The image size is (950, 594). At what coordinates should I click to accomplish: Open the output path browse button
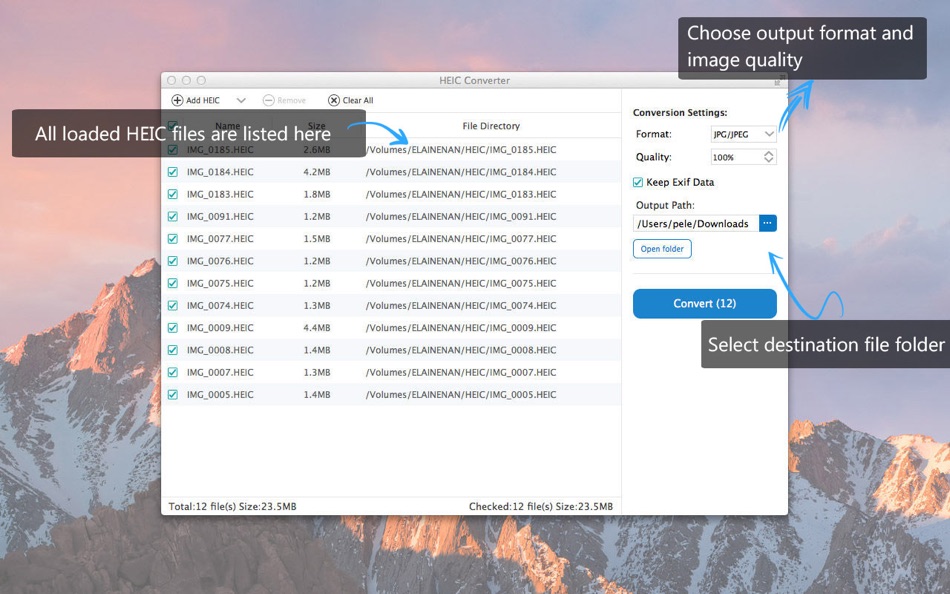(x=767, y=222)
